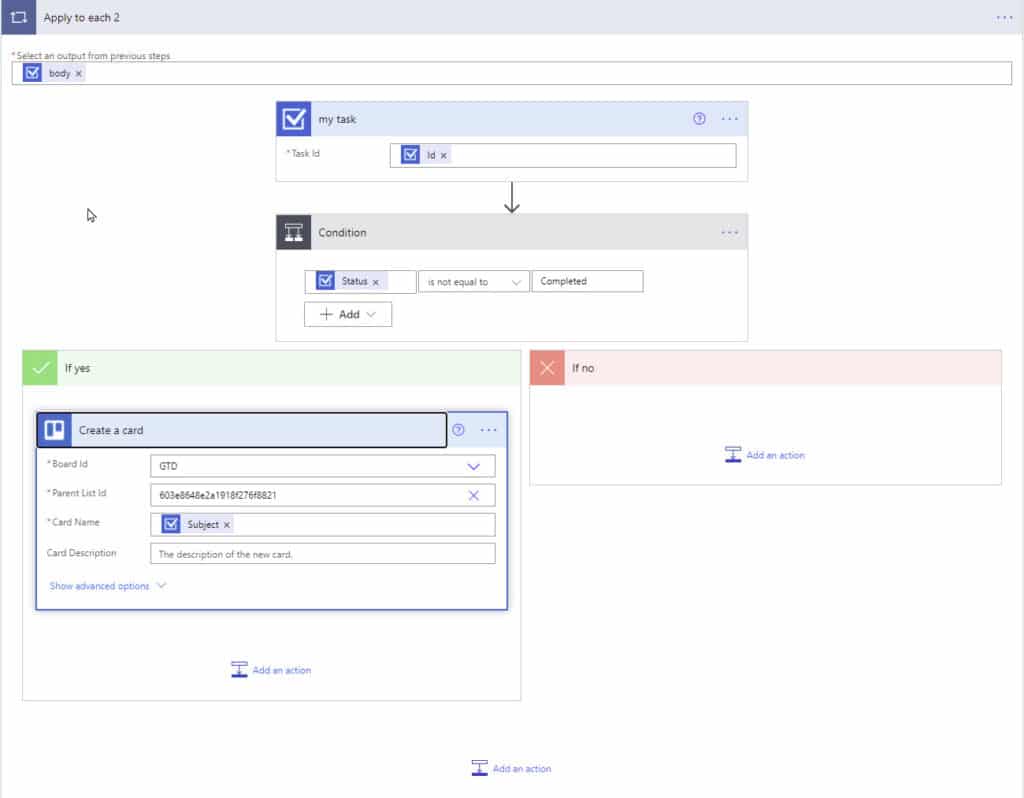The image size is (1024, 798).
Task: Click the my task action icon
Action: point(293,119)
